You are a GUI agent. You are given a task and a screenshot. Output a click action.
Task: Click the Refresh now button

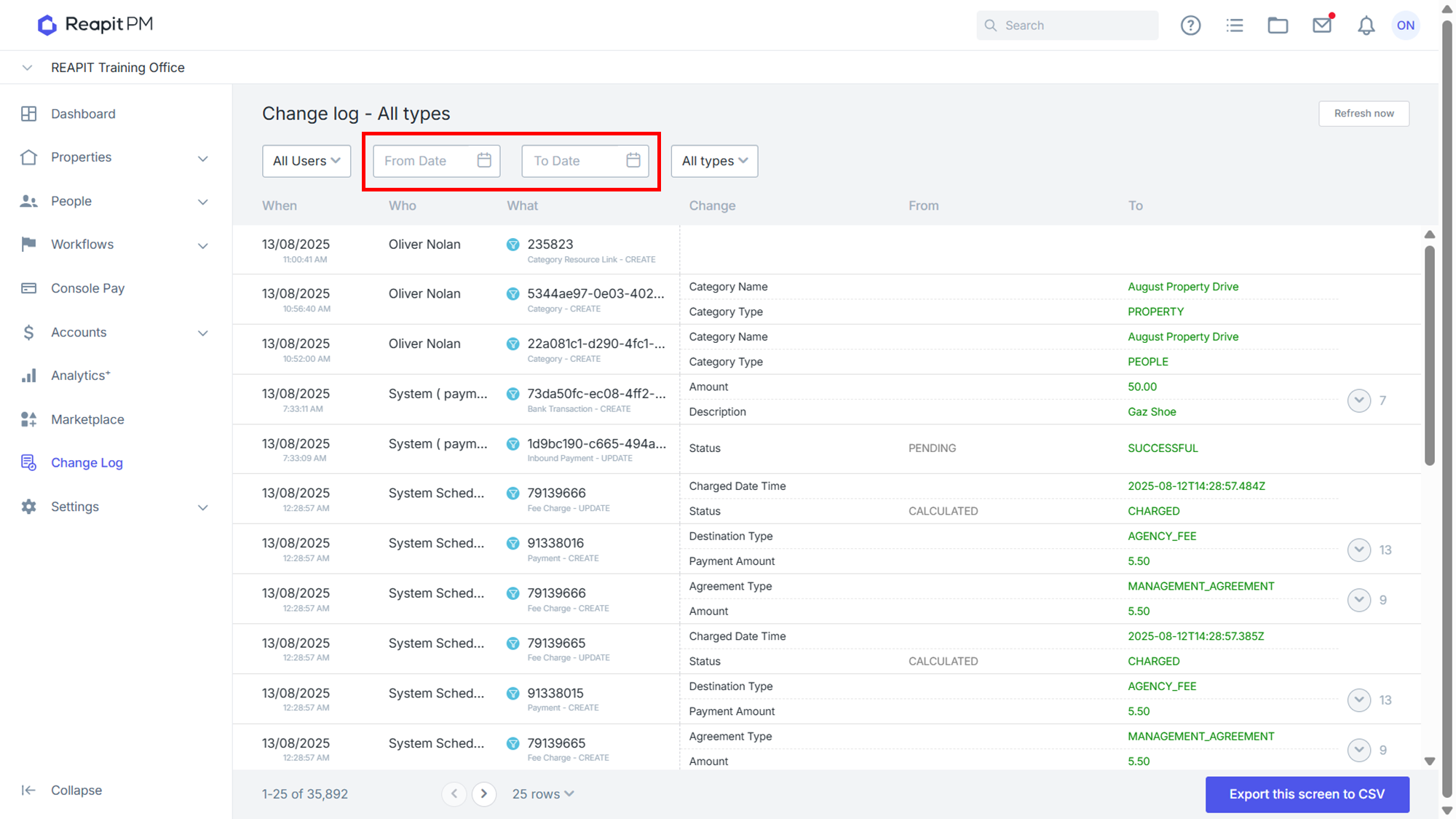1364,114
